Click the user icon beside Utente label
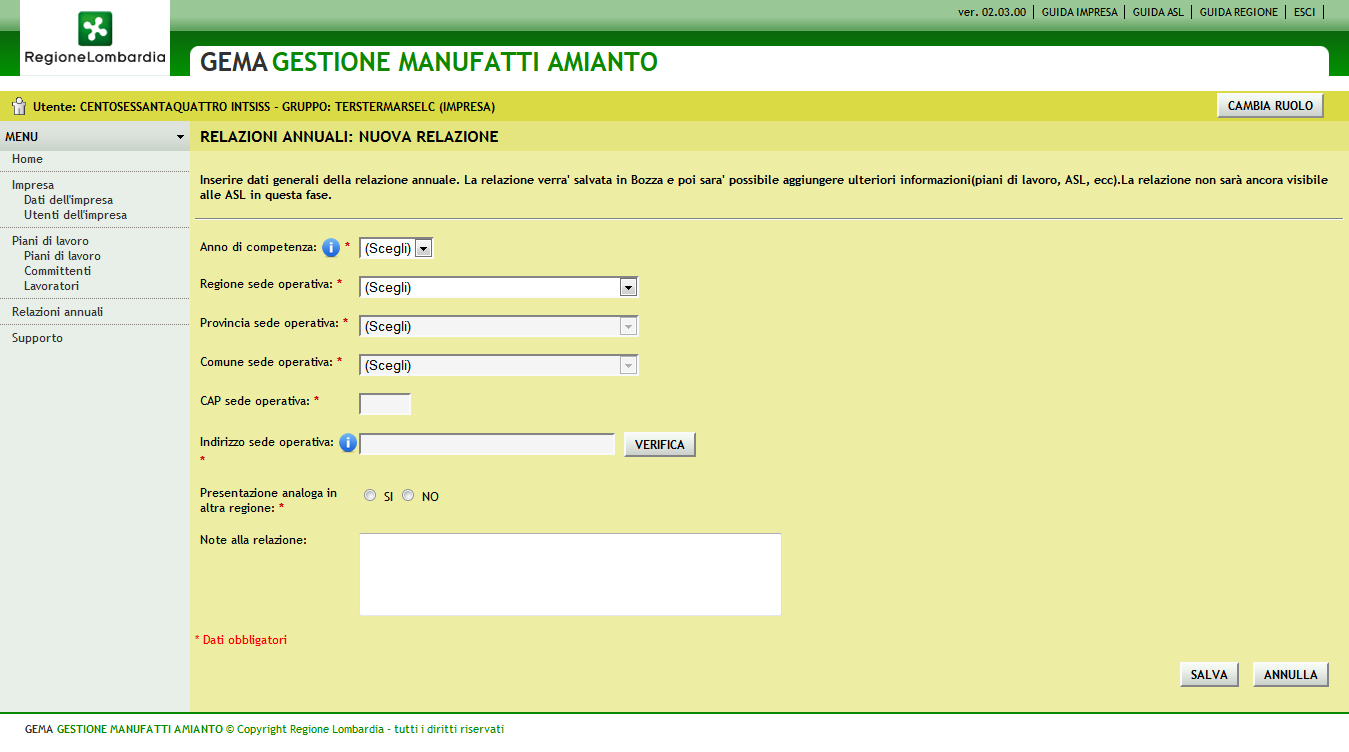This screenshot has width=1349, height=752. point(19,106)
